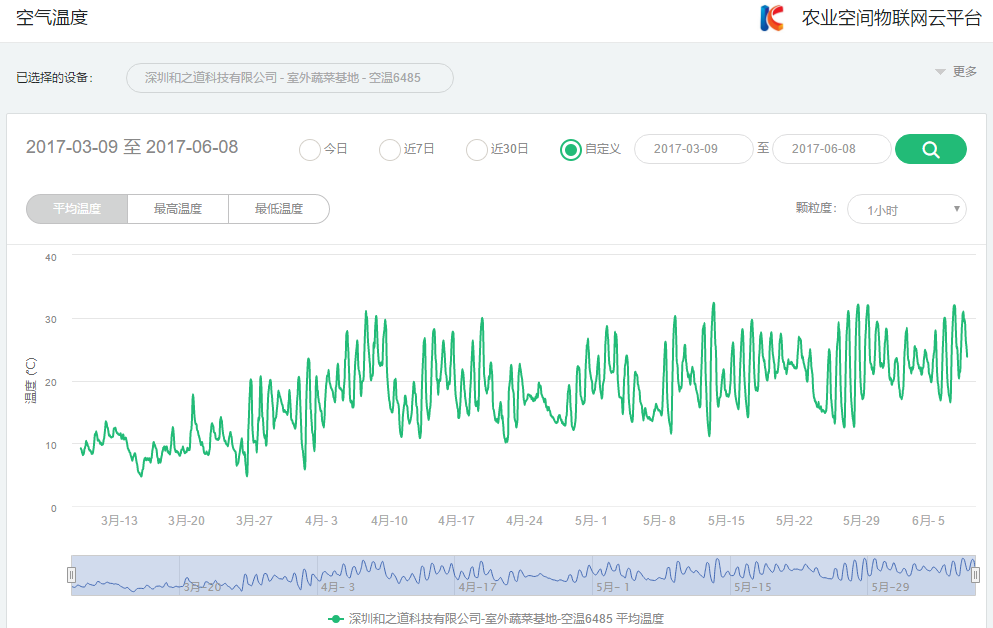The image size is (993, 628).
Task: Click the dropdown arrow icon inside the 1小时 granularity selector
Action: pos(957,208)
